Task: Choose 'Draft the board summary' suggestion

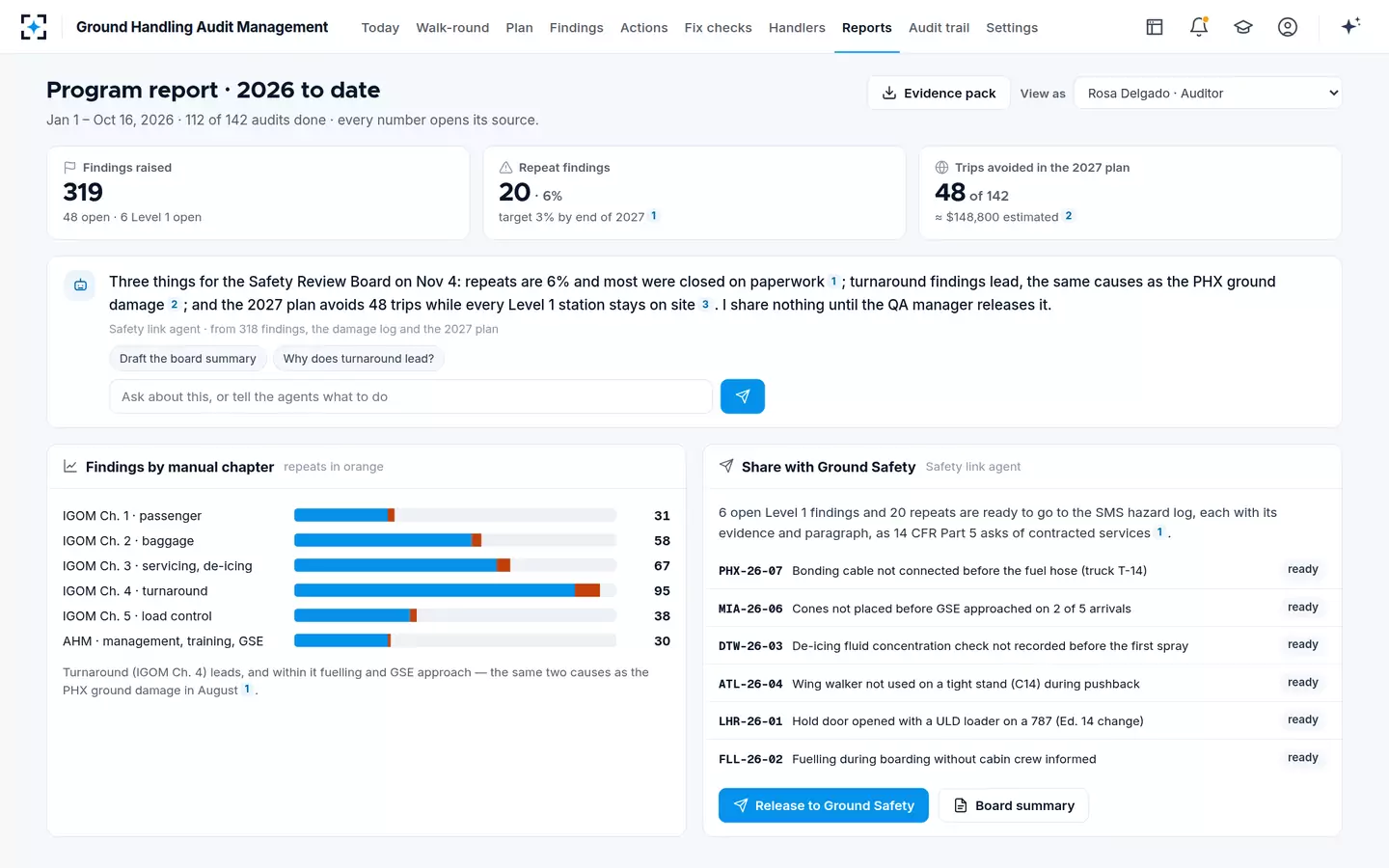Action: [x=188, y=359]
